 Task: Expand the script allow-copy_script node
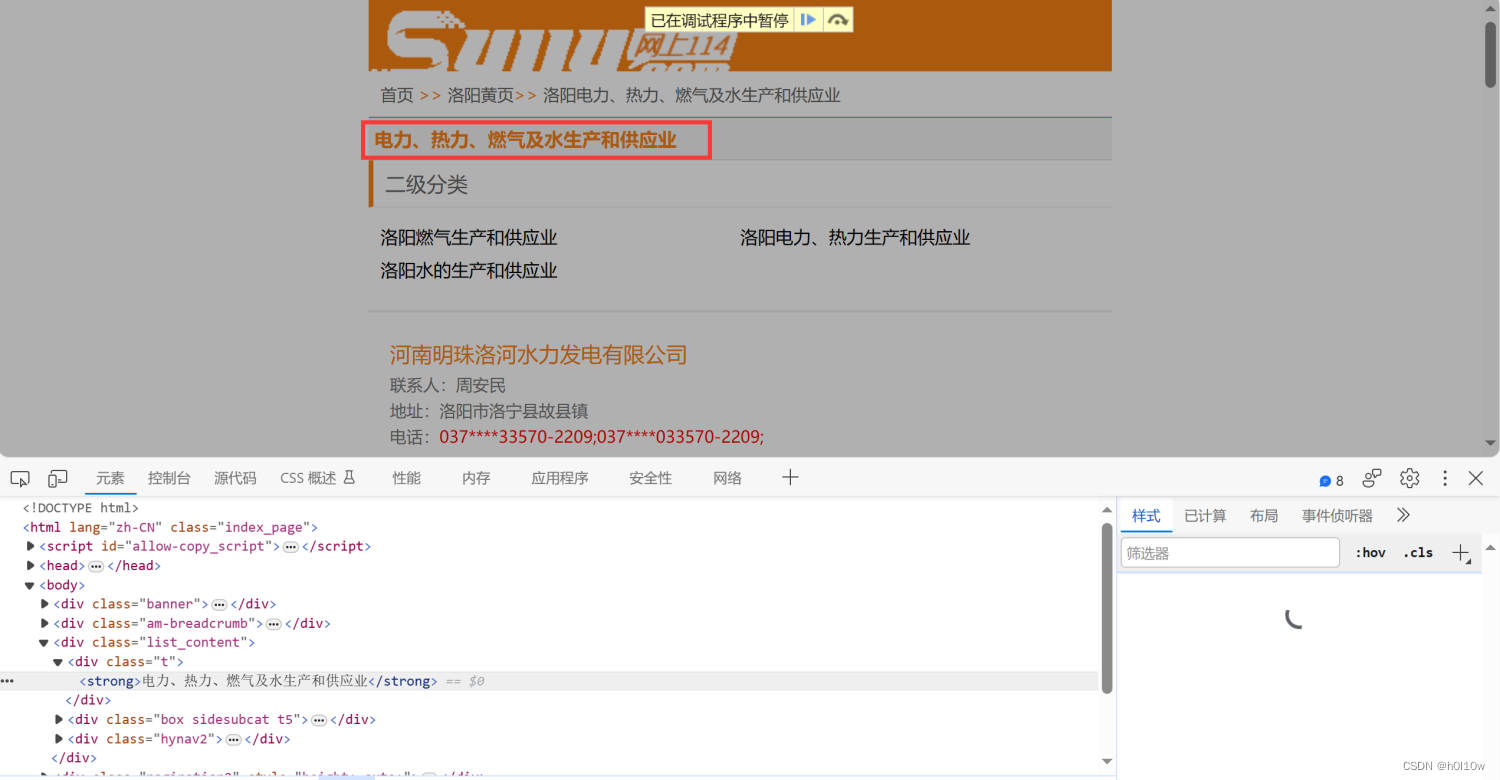(x=30, y=546)
